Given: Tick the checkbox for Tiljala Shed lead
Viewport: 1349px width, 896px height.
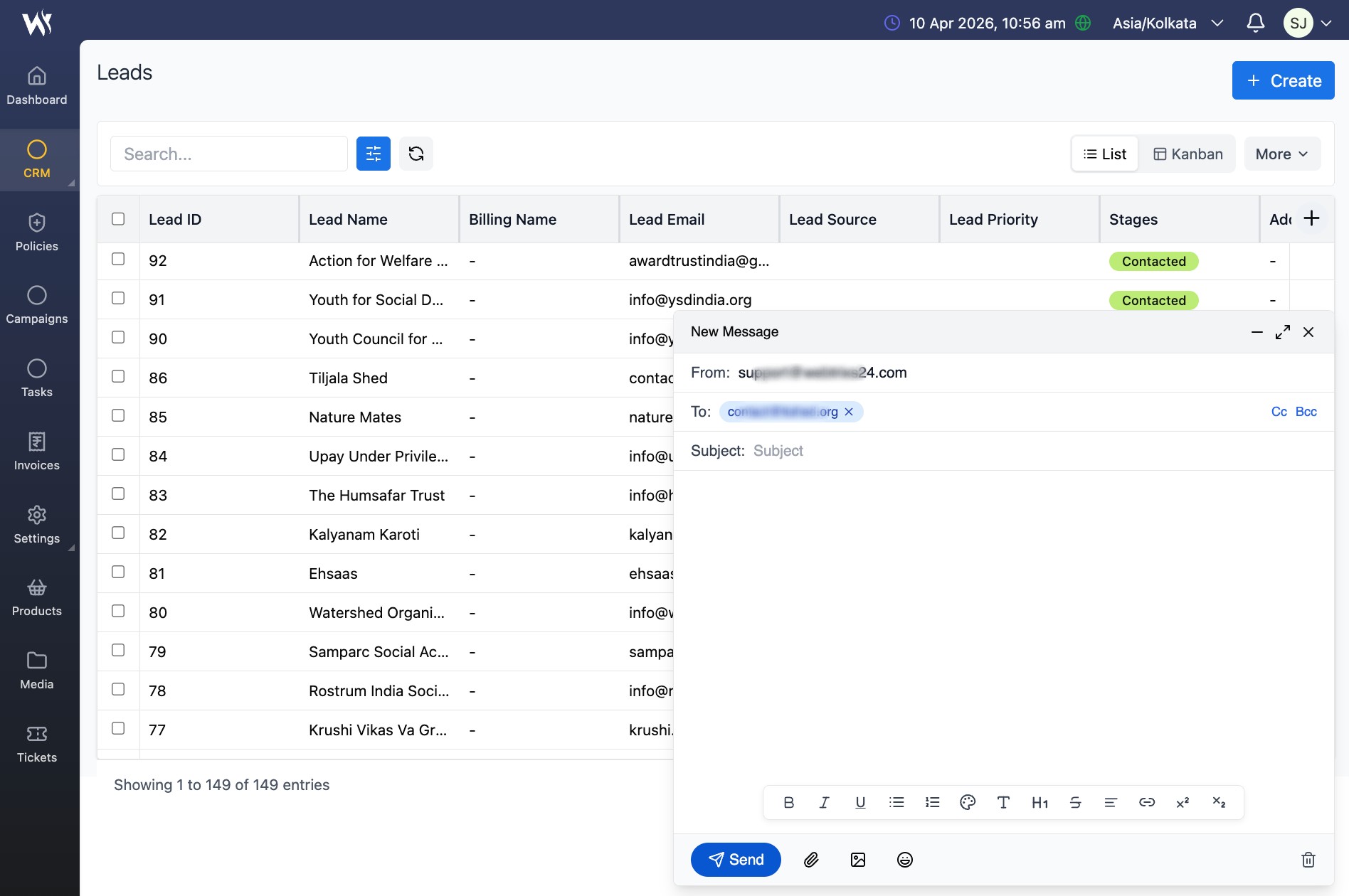Looking at the screenshot, I should [118, 377].
